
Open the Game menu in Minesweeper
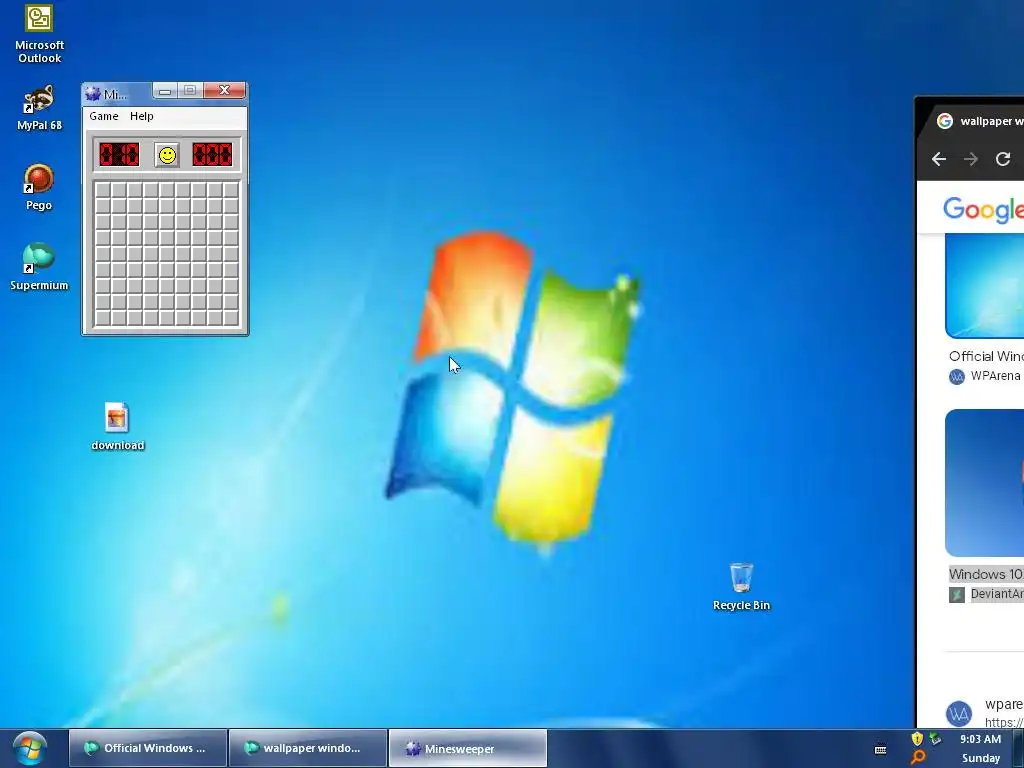[x=104, y=116]
